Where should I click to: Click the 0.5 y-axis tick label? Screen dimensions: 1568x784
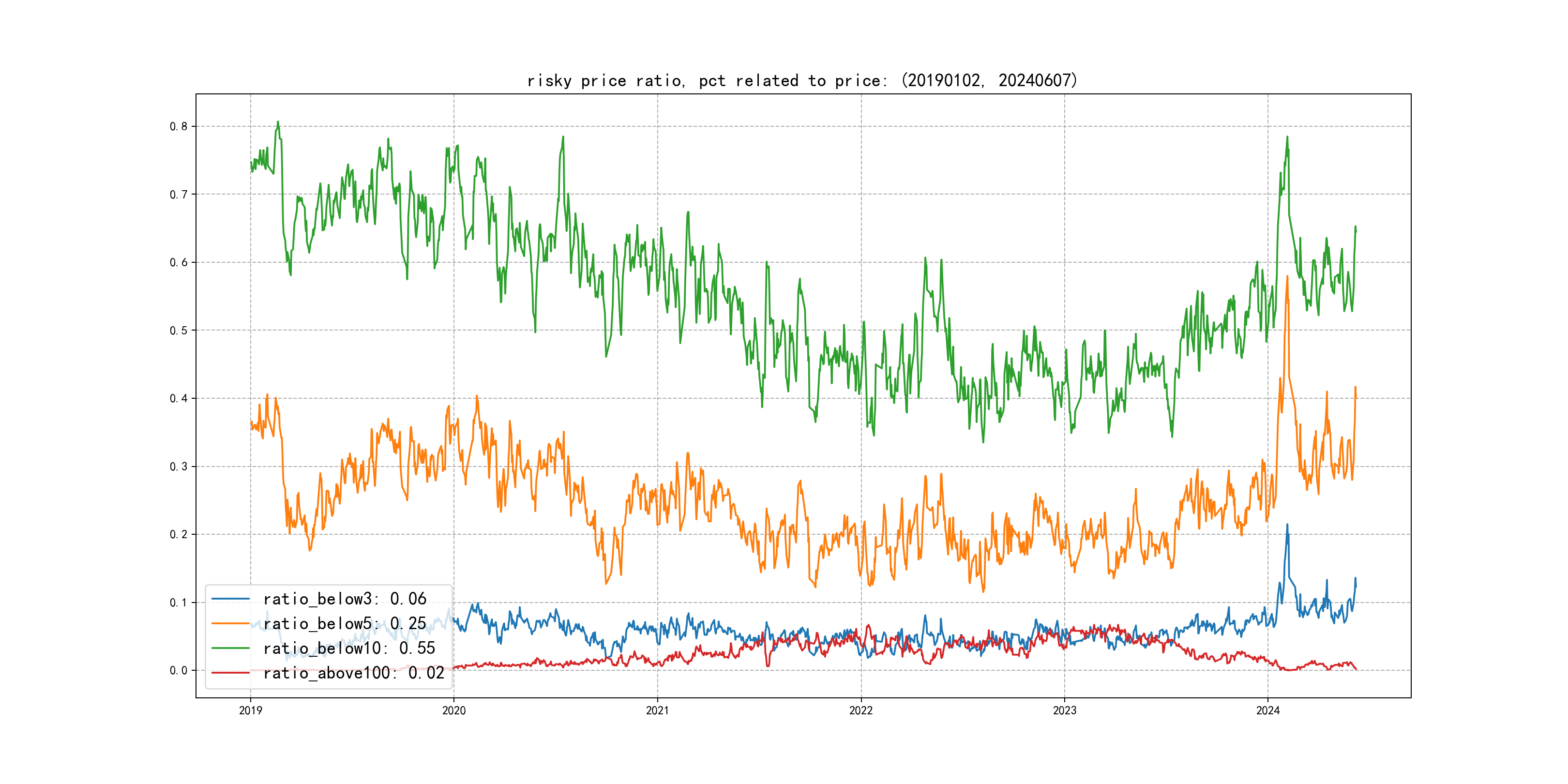(179, 331)
